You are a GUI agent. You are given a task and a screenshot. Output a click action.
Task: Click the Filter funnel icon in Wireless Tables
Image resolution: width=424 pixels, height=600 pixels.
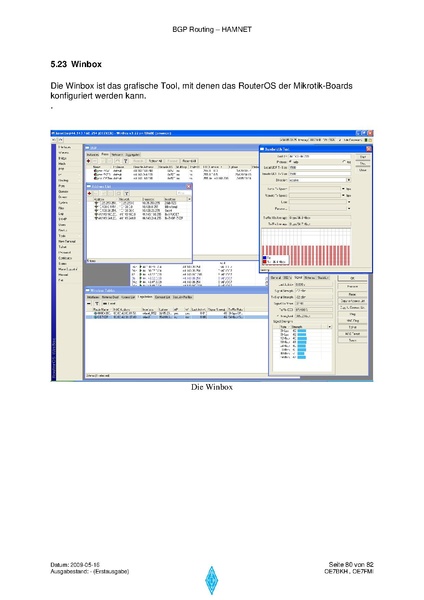point(97,303)
